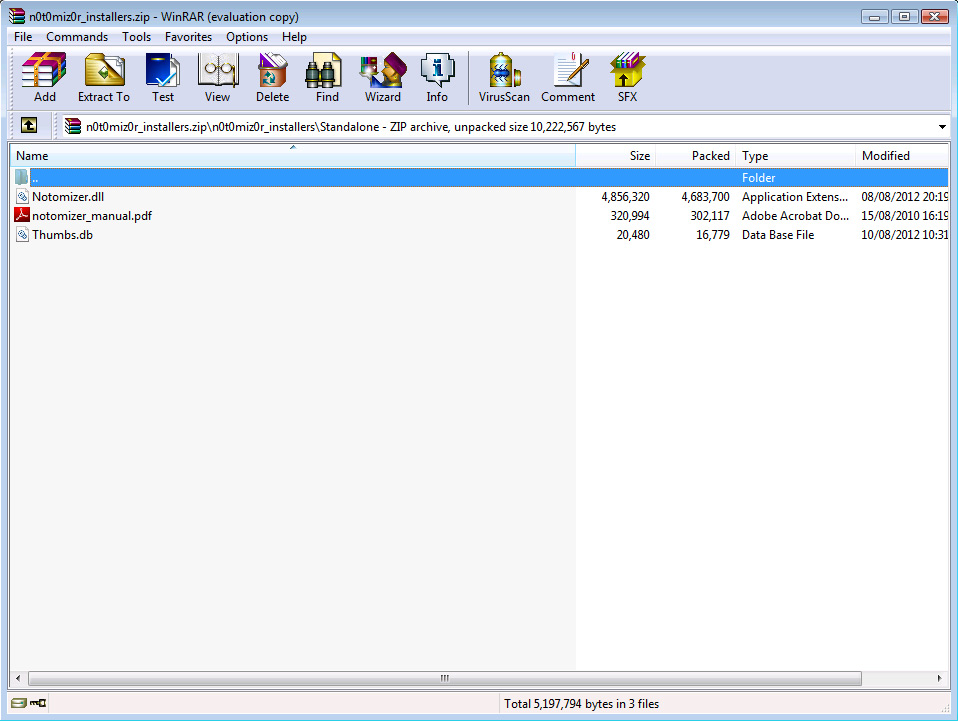Click the 4,683,700 packed value
This screenshot has height=721, width=958.
pos(705,197)
